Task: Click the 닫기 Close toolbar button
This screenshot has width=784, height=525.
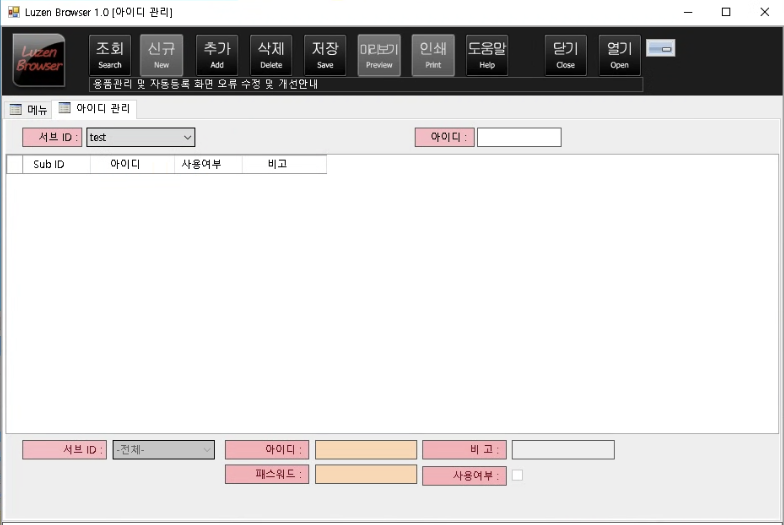Action: click(566, 55)
